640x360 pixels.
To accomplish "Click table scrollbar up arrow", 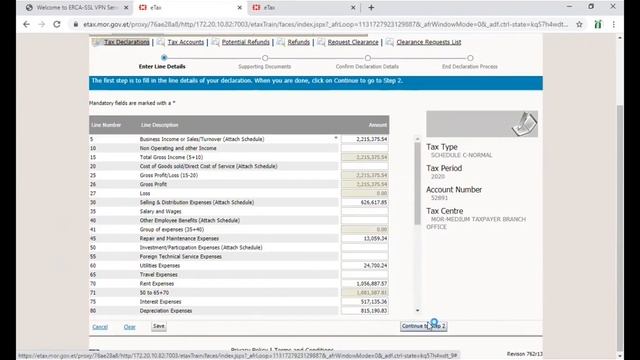I will [417, 139].
